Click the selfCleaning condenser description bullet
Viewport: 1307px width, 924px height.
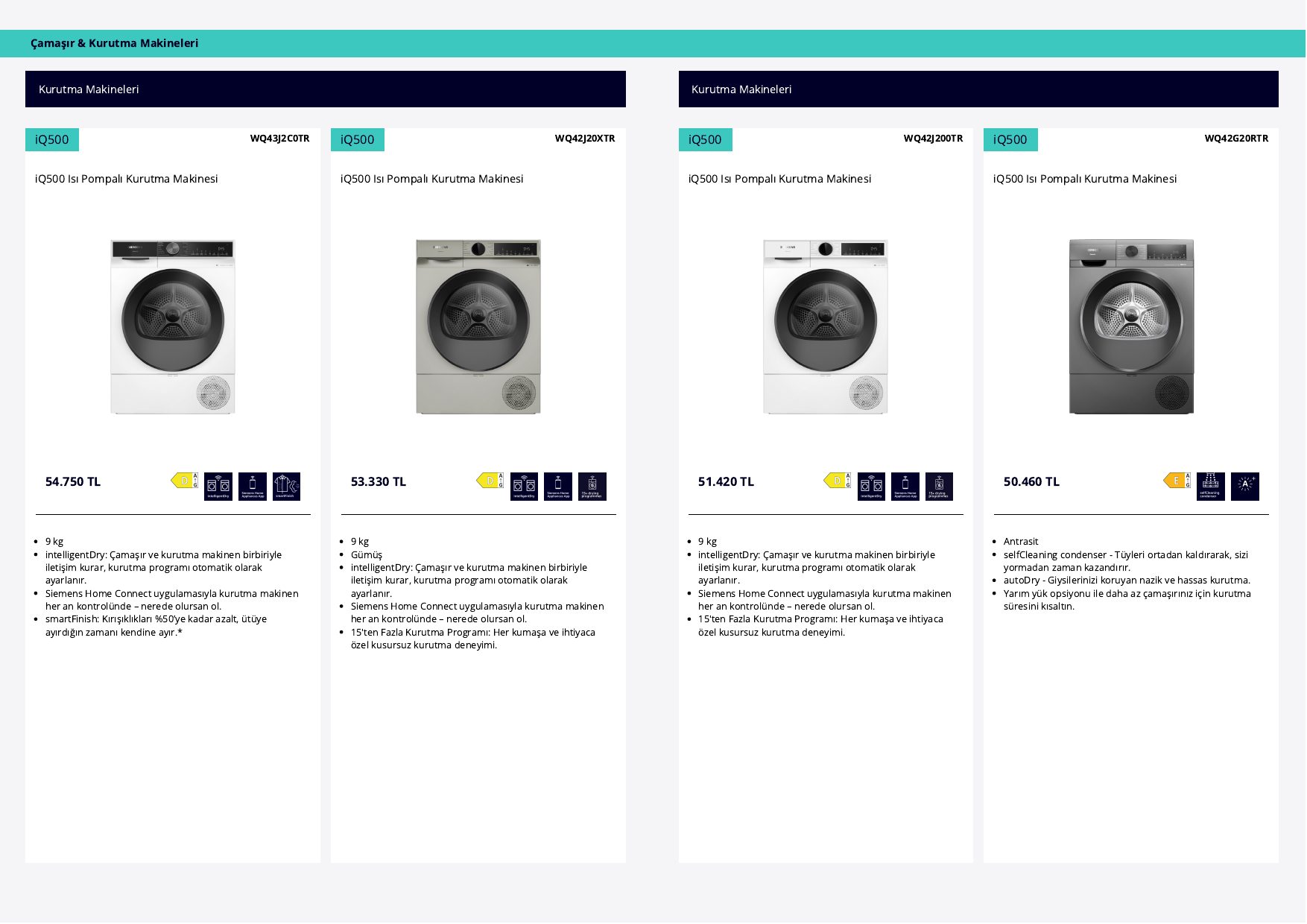tap(1126, 561)
